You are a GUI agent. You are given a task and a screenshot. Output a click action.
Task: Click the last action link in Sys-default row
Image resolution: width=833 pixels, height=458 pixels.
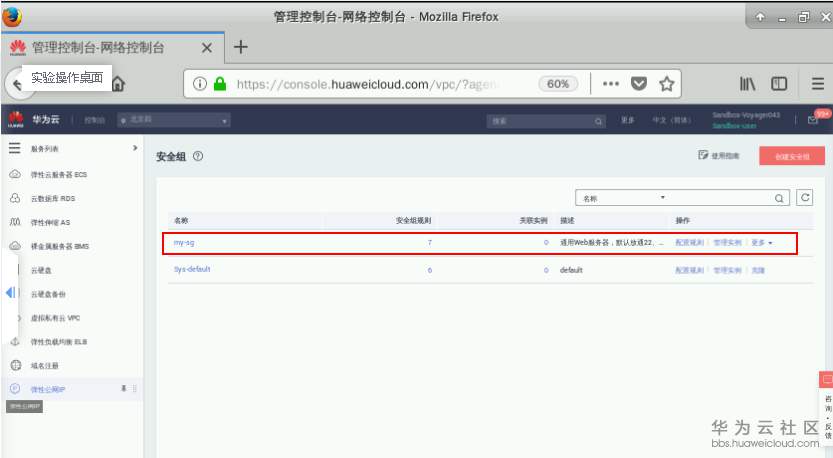(x=758, y=270)
